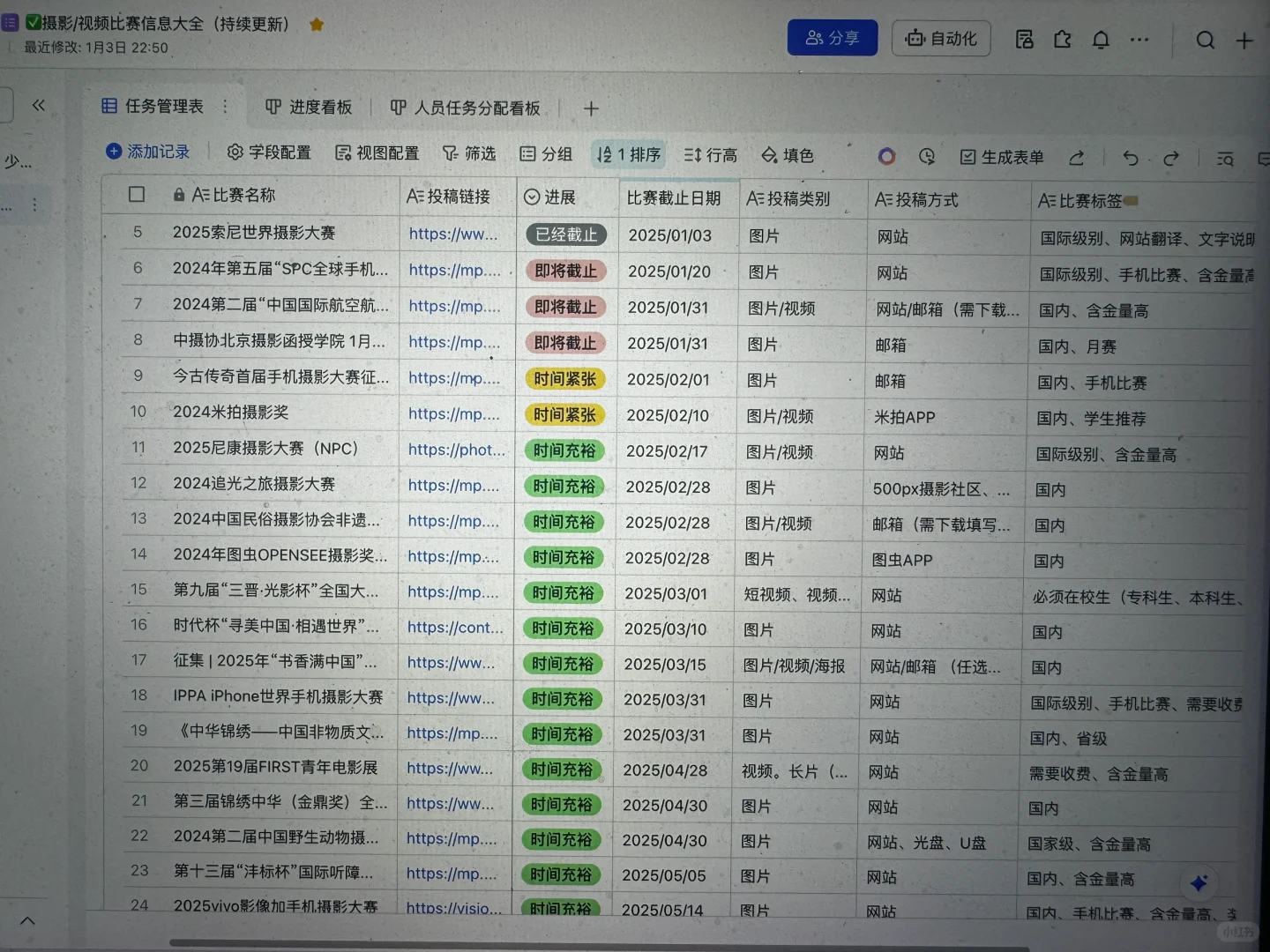Click the document icon at top left

coord(10,23)
